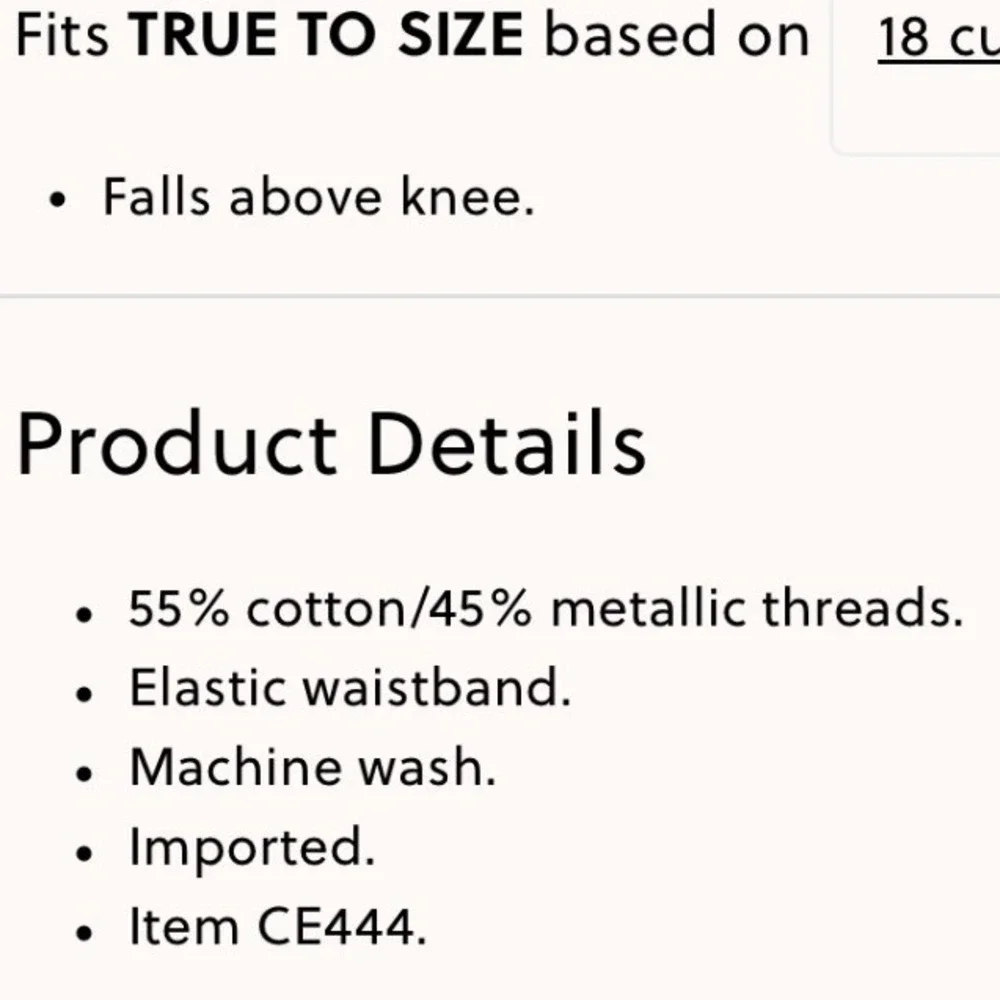Click the "Imported." list item
This screenshot has width=1000, height=1000.
click(252, 848)
